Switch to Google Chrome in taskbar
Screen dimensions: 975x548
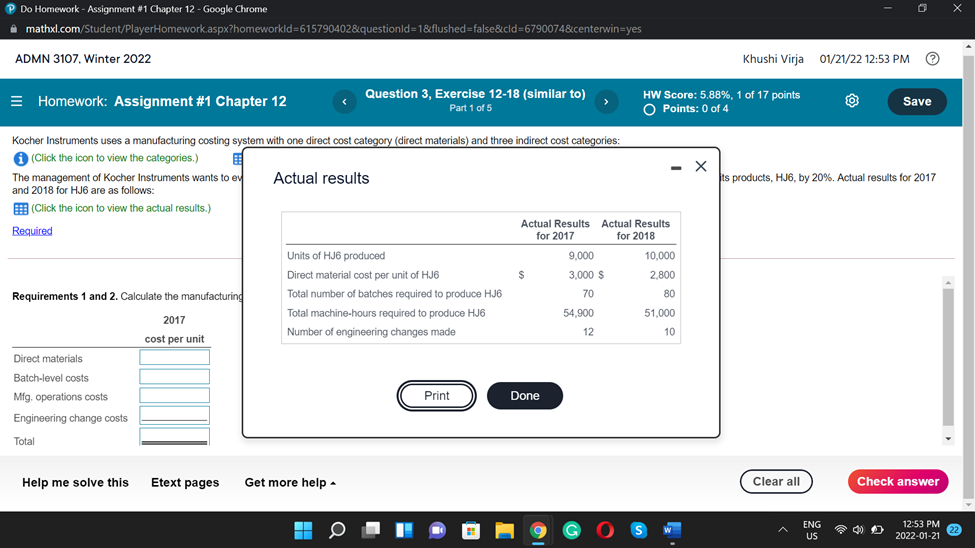pos(538,531)
